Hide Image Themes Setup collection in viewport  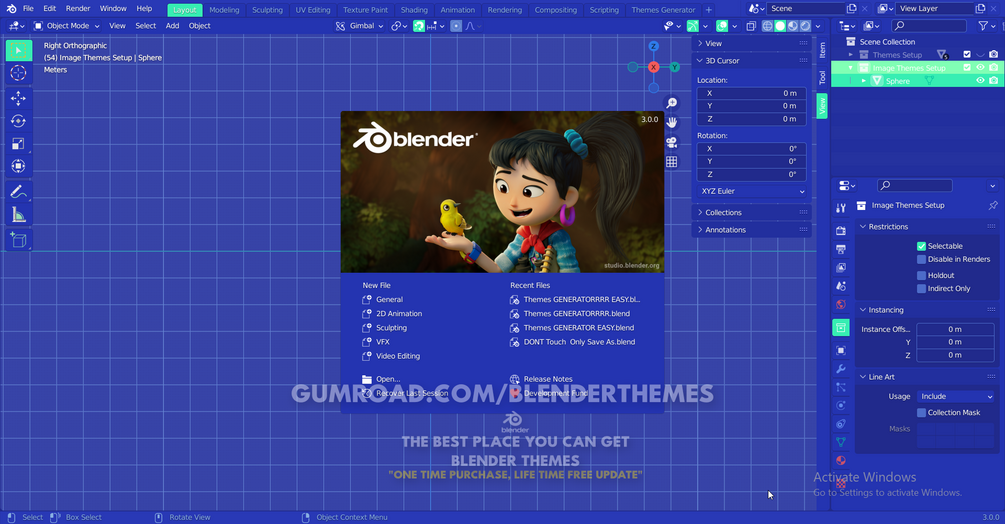click(980, 68)
